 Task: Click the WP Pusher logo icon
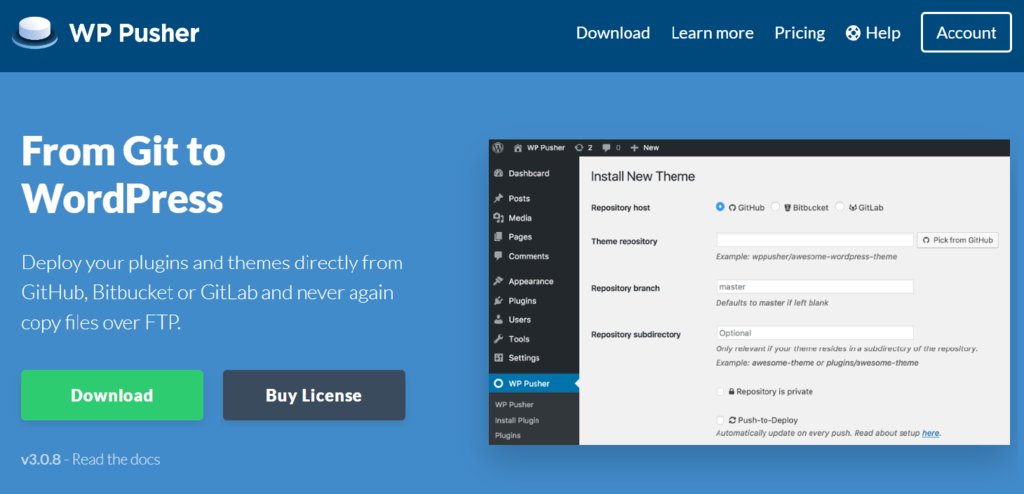point(34,33)
